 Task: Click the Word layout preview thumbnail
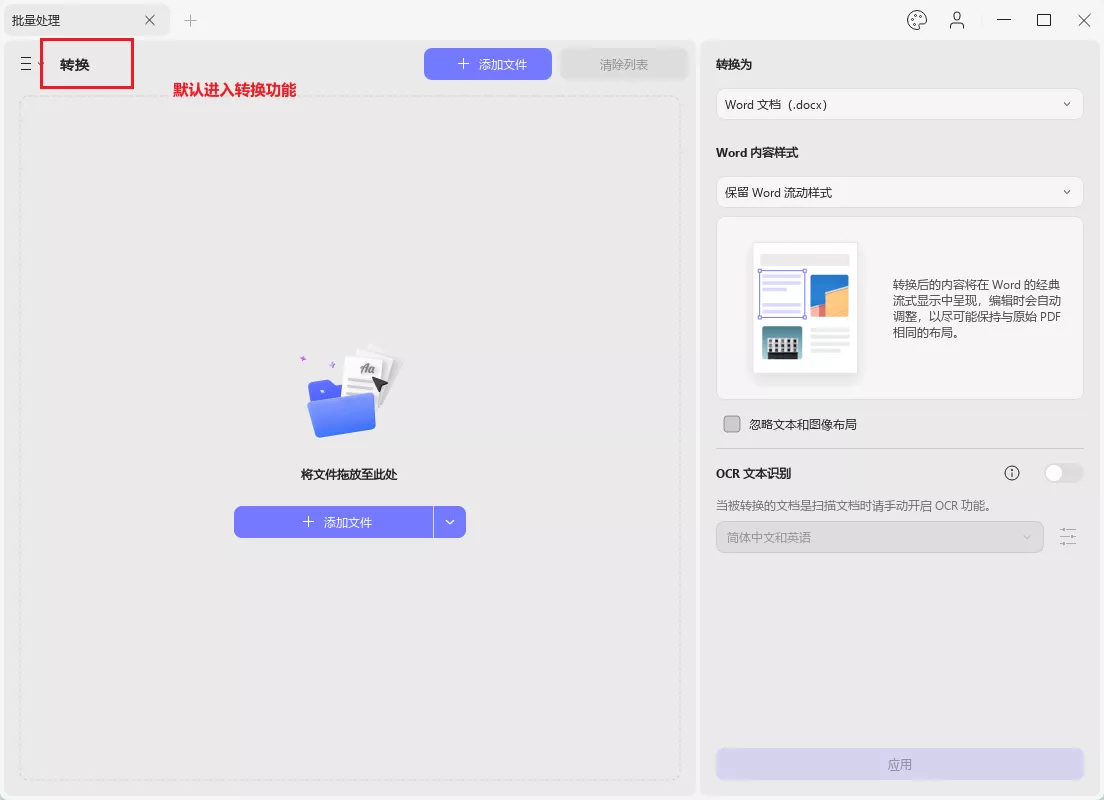pyautogui.click(x=805, y=308)
